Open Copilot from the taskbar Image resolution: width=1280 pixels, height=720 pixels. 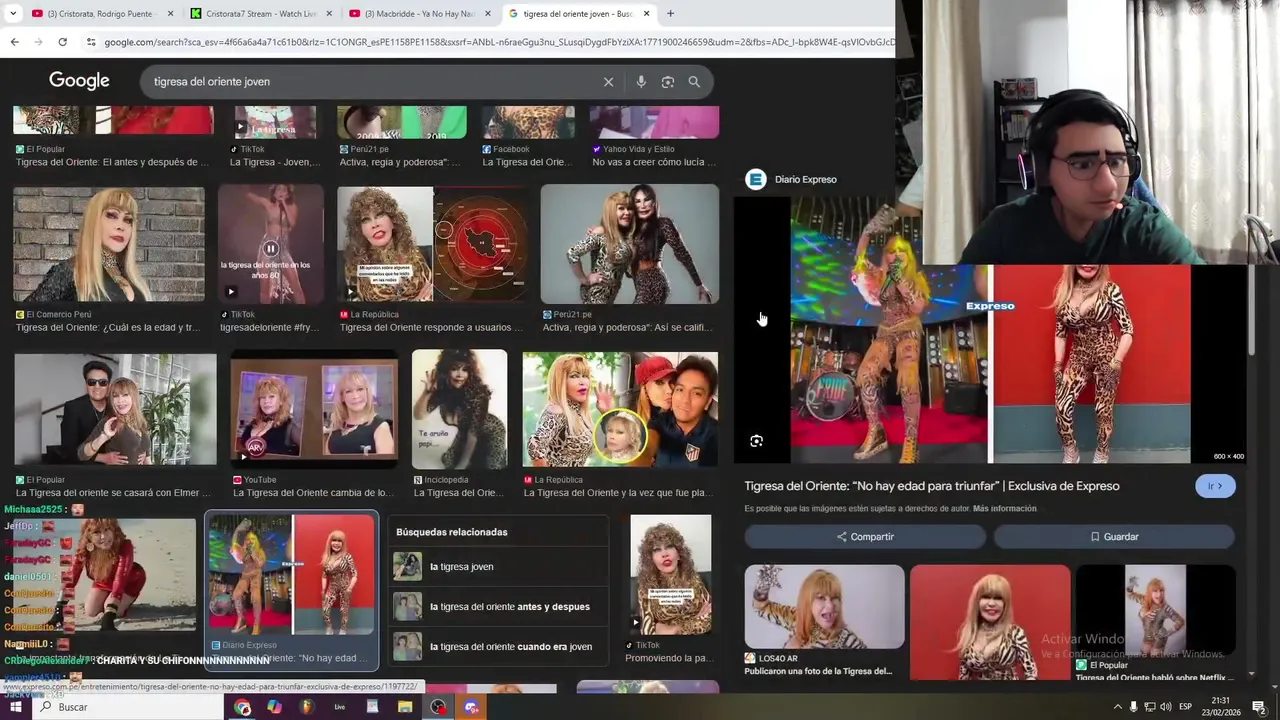coord(275,707)
